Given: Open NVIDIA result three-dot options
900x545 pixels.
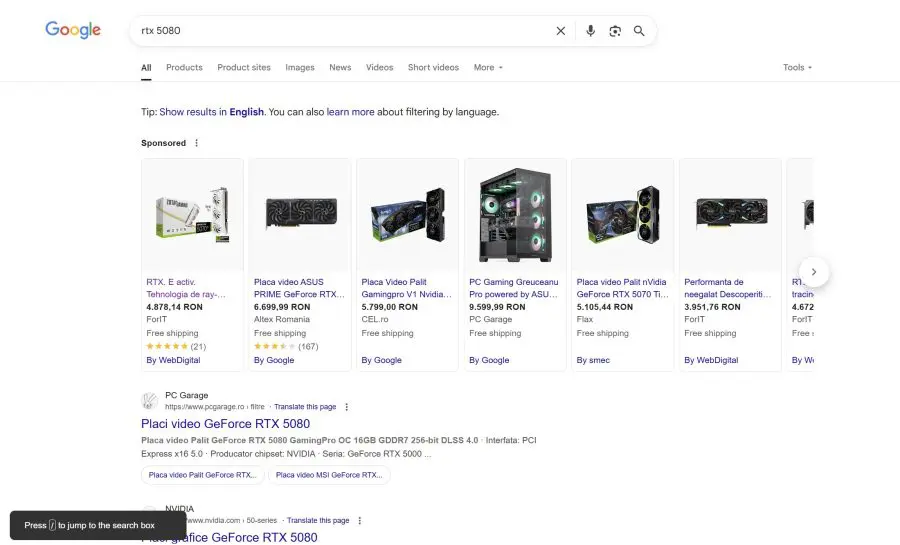Looking at the screenshot, I should (359, 520).
